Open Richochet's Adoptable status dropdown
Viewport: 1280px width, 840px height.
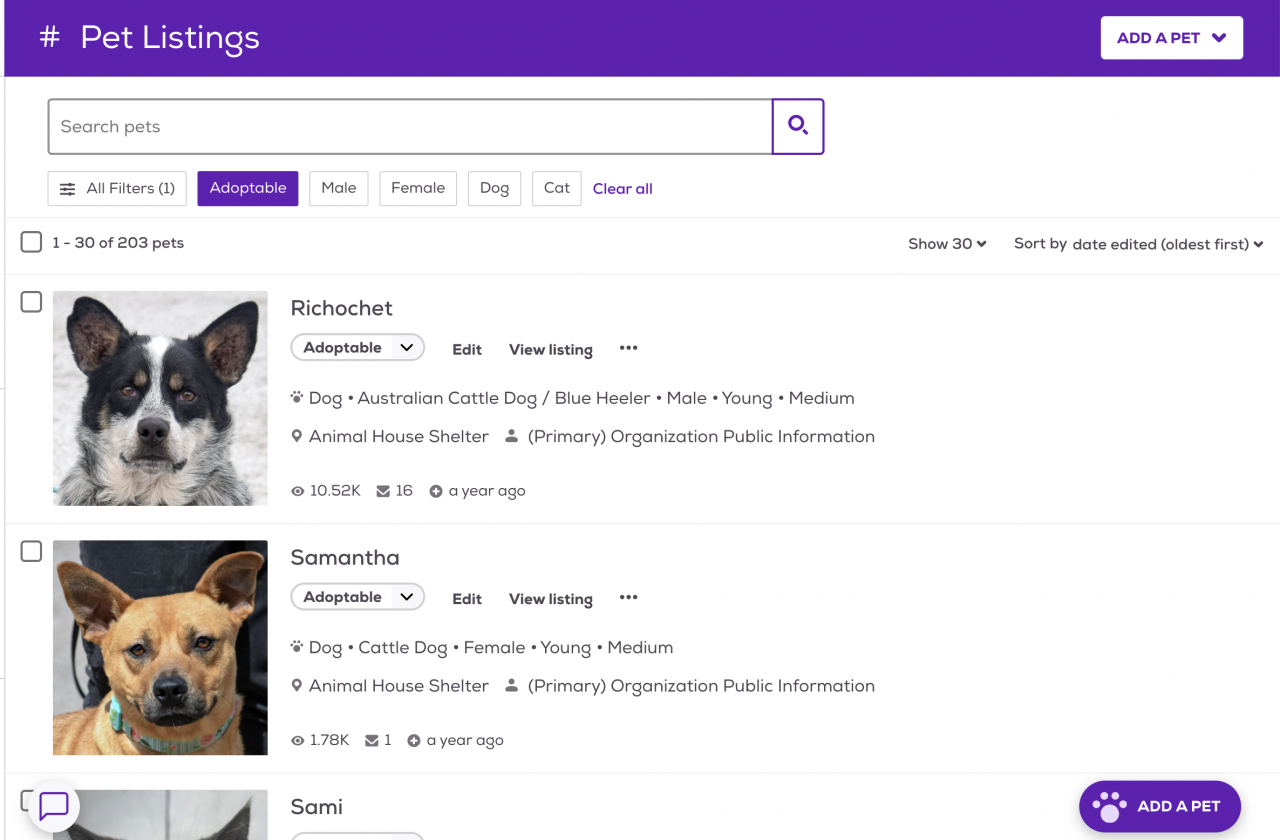tap(357, 348)
